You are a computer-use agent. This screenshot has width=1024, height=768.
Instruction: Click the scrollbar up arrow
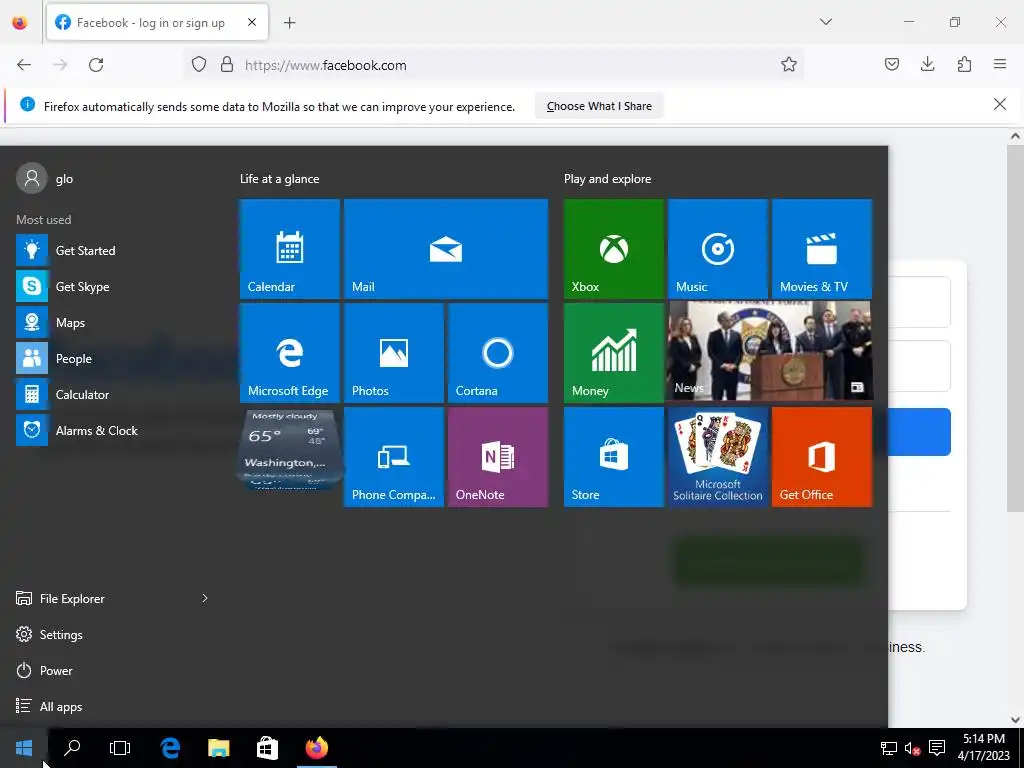pos(1015,136)
